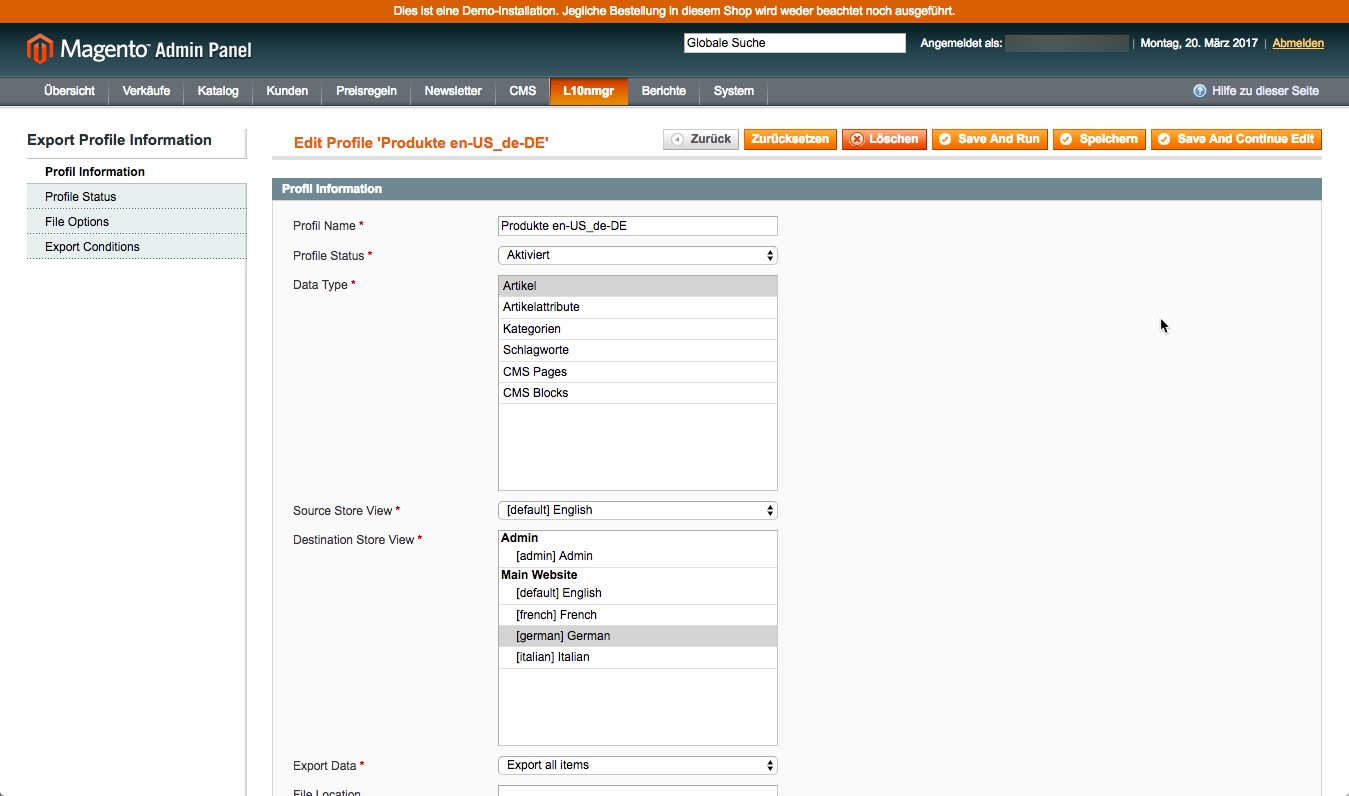Select the Export Conditions sidebar tab
Screen dimensions: 1349x796
[136, 247]
